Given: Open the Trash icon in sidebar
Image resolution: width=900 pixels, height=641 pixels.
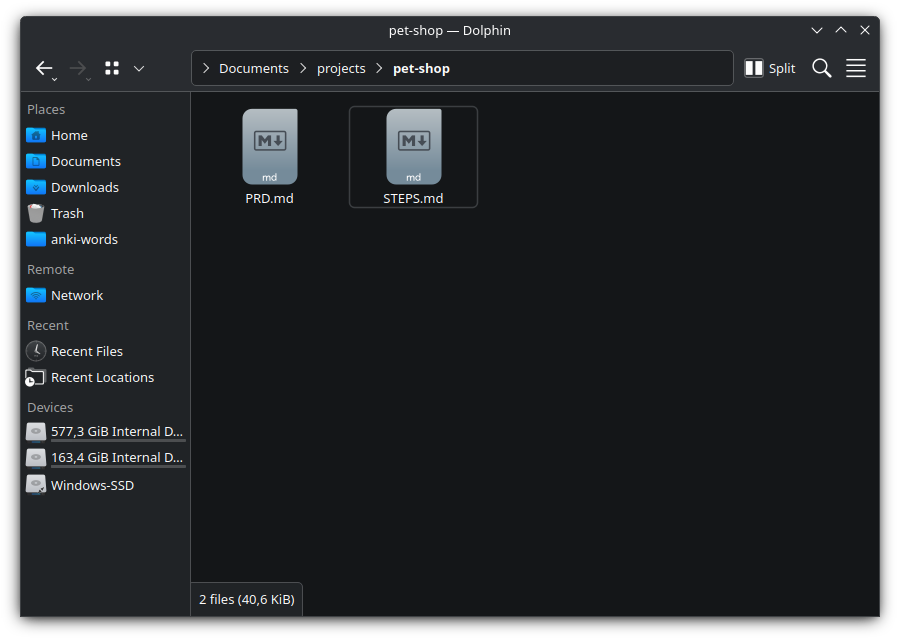Looking at the screenshot, I should point(36,213).
